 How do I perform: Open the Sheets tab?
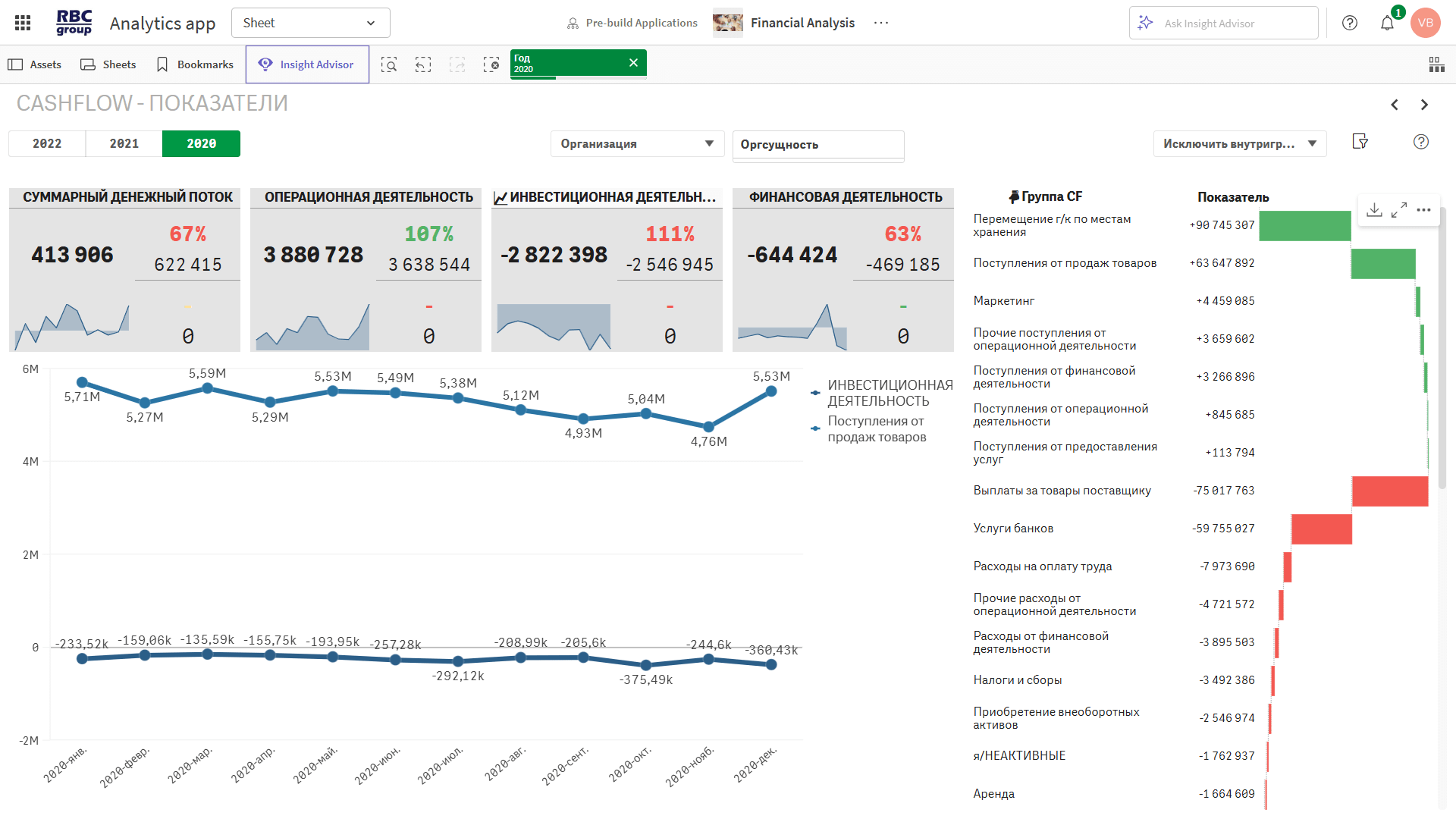(x=108, y=64)
